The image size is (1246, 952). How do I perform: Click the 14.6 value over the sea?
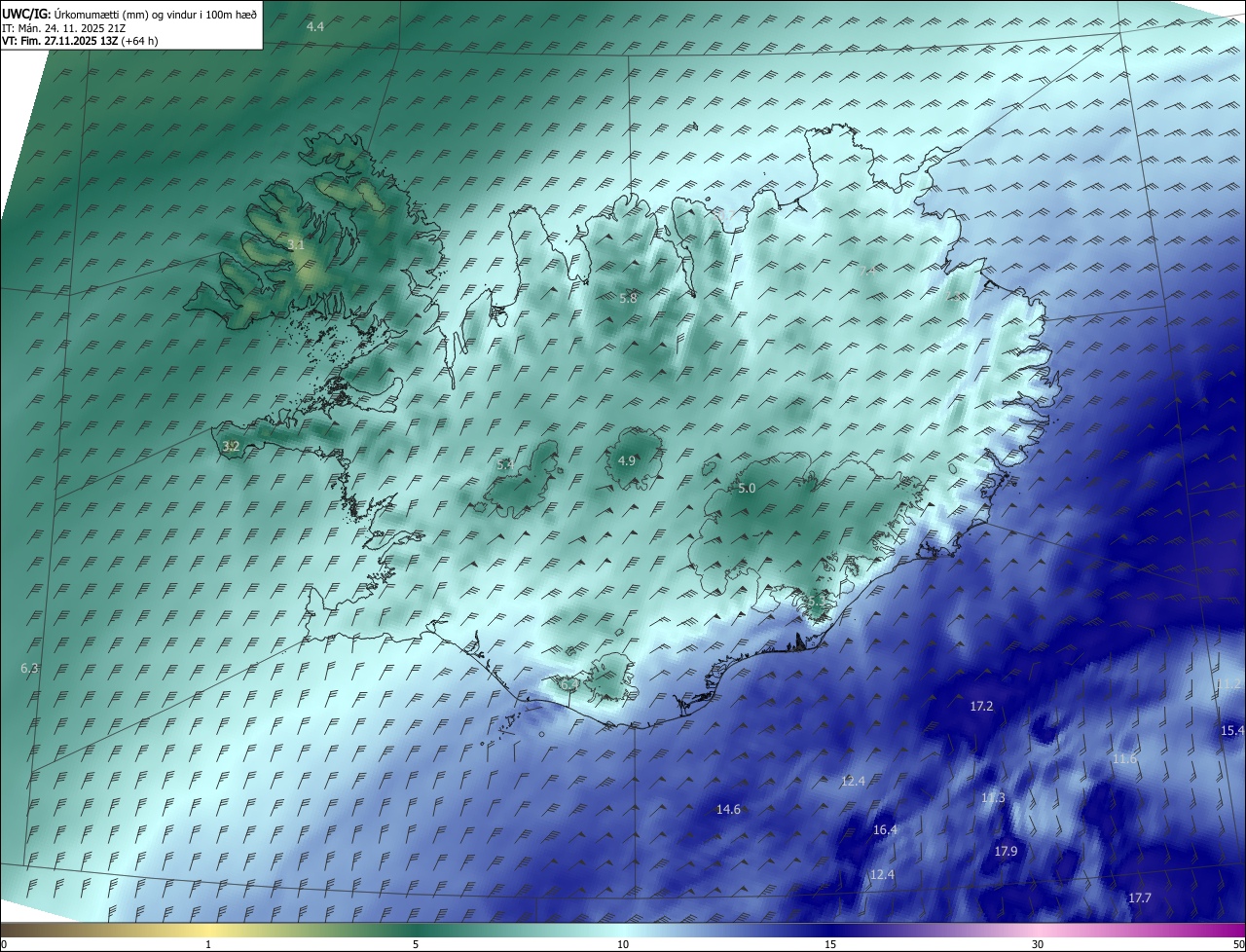click(728, 809)
